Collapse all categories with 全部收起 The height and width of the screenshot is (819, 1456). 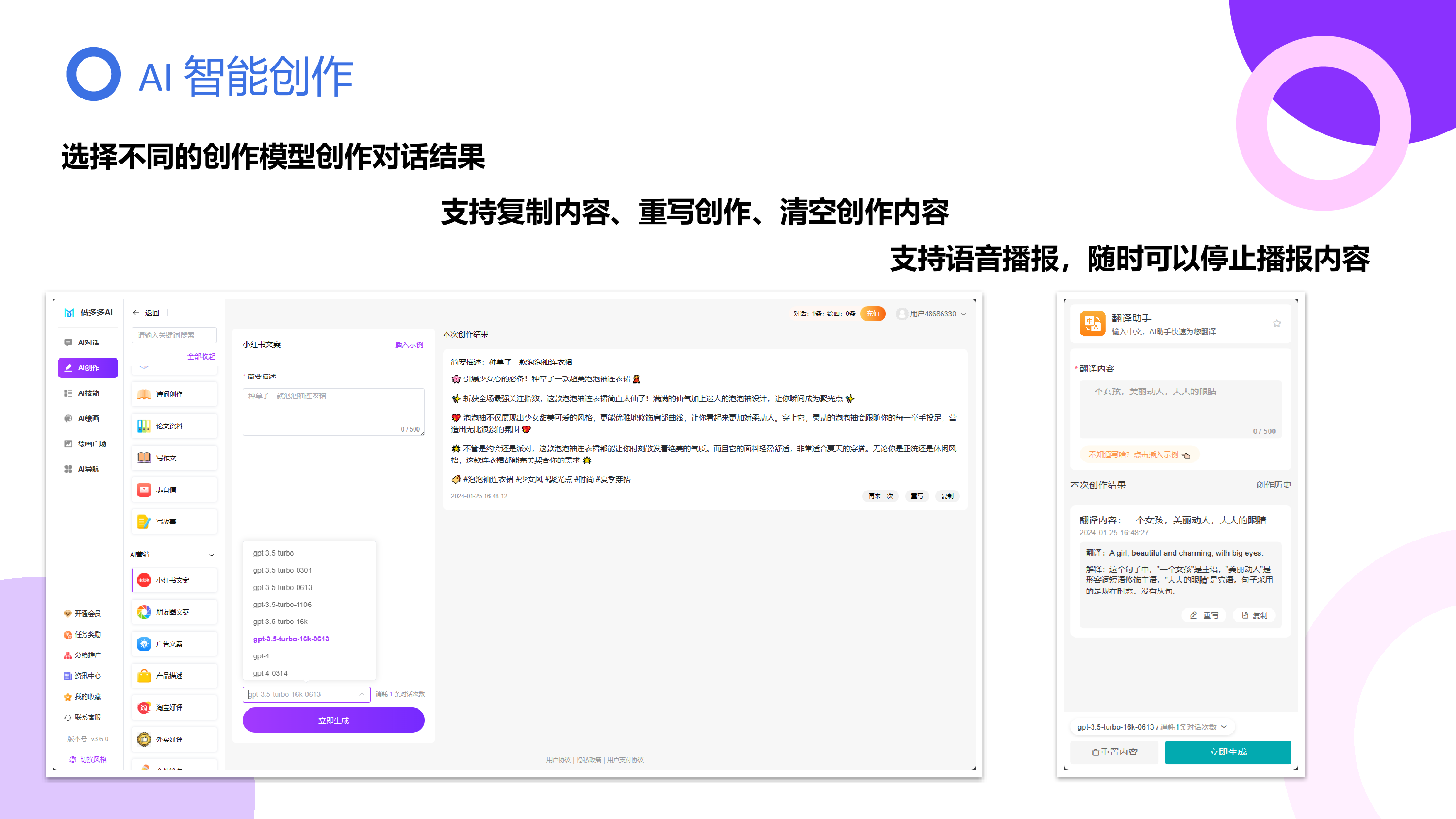point(201,356)
